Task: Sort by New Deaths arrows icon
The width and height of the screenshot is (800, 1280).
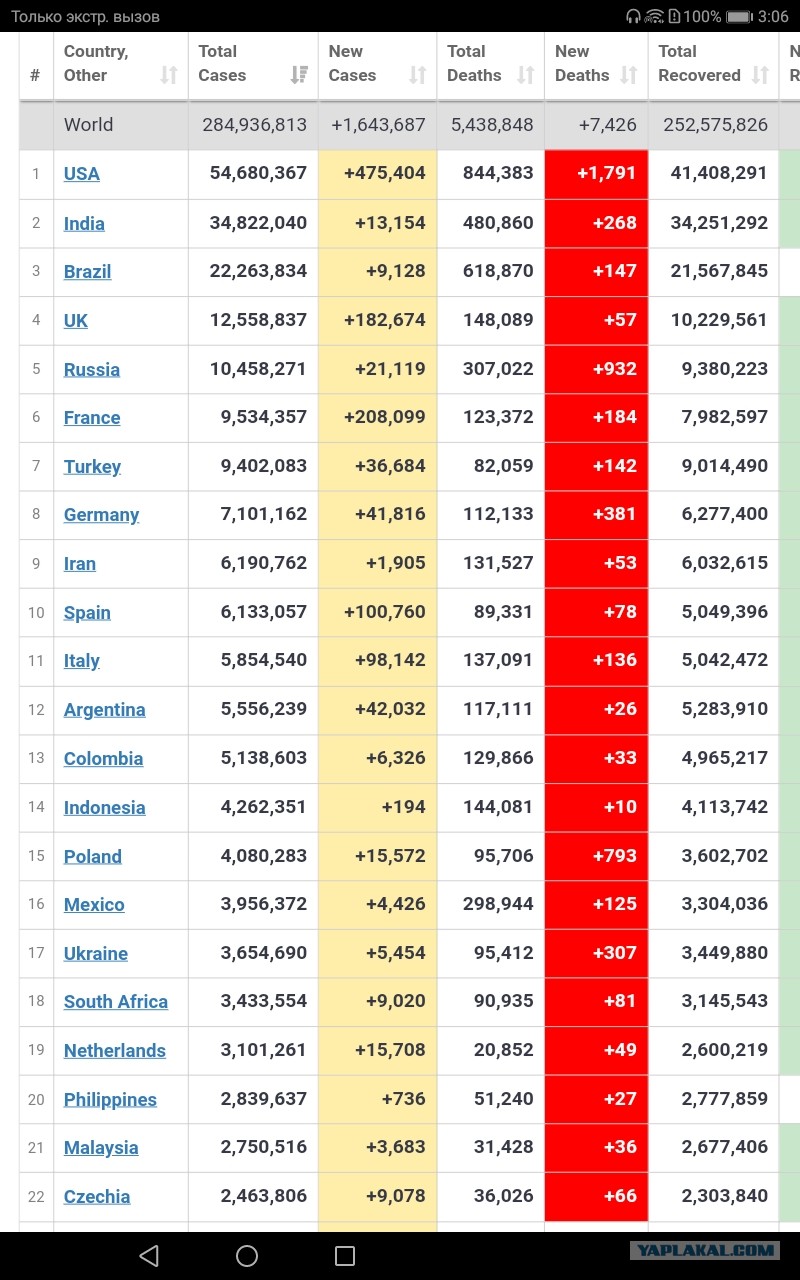Action: coord(629,75)
